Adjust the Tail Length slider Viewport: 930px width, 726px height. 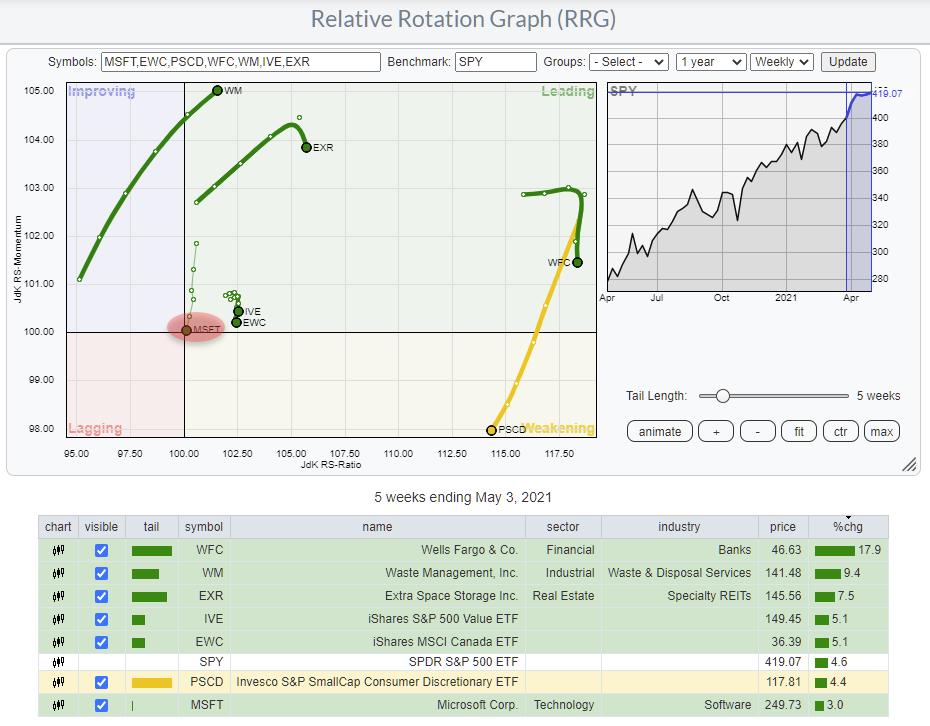722,396
